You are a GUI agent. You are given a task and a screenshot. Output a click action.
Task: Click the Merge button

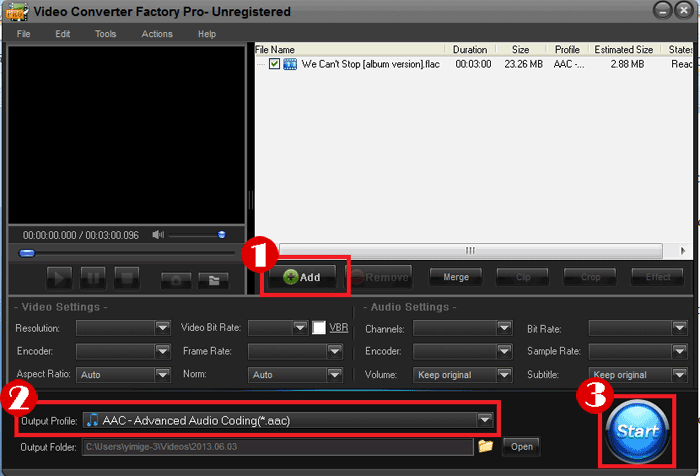(456, 277)
